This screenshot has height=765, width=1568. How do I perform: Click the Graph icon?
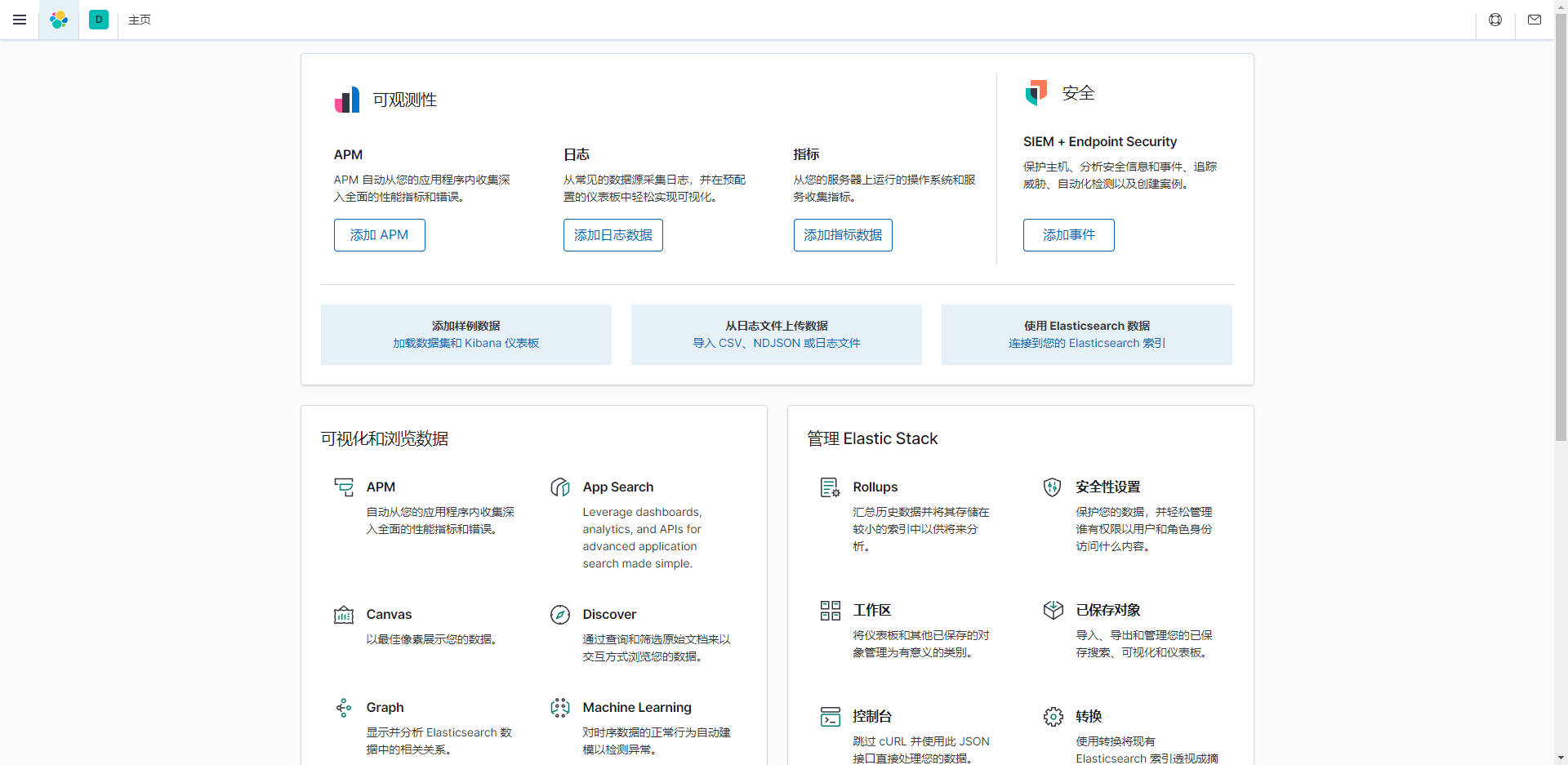[x=344, y=708]
